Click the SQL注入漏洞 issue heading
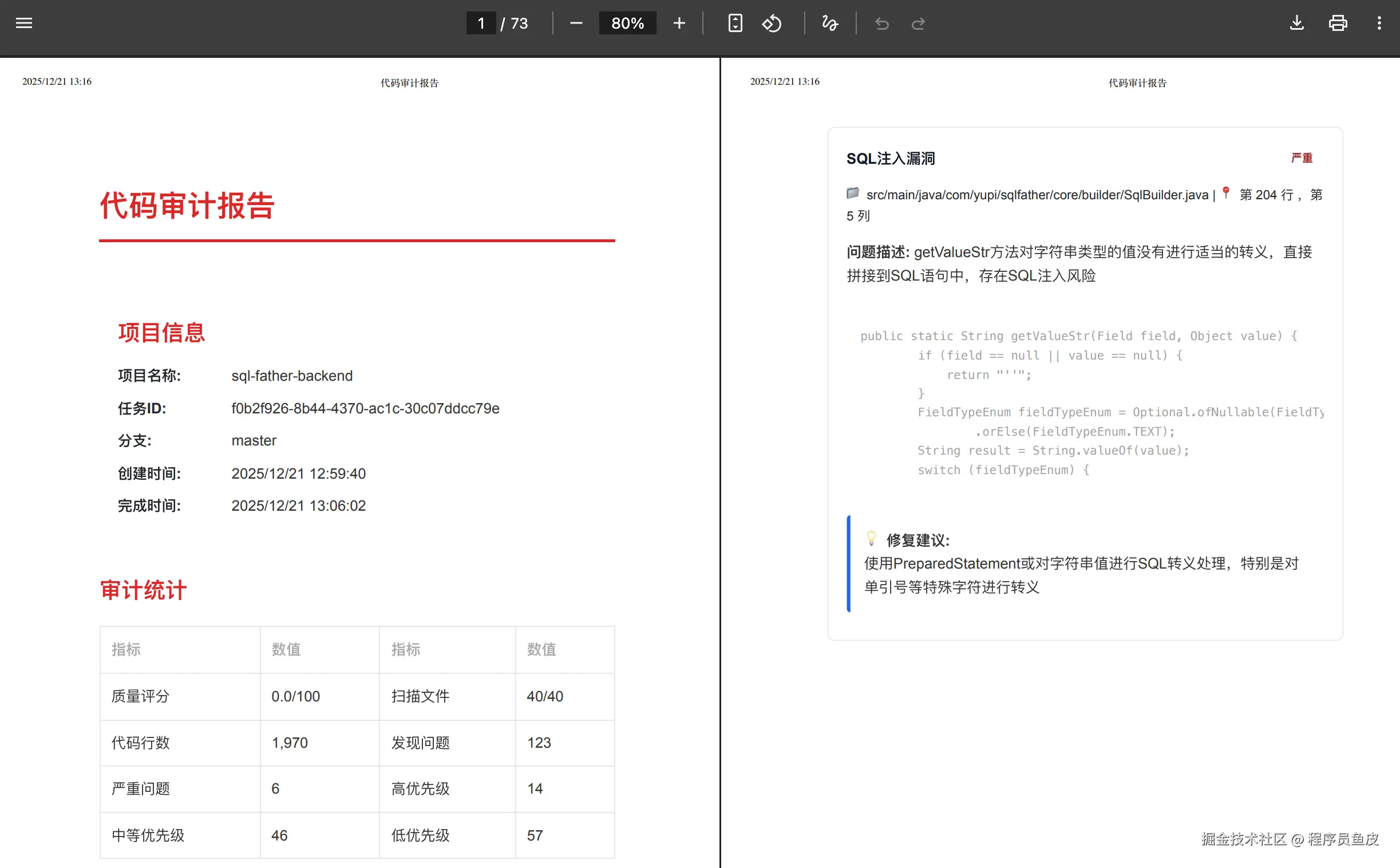This screenshot has height=868, width=1400. (x=891, y=159)
